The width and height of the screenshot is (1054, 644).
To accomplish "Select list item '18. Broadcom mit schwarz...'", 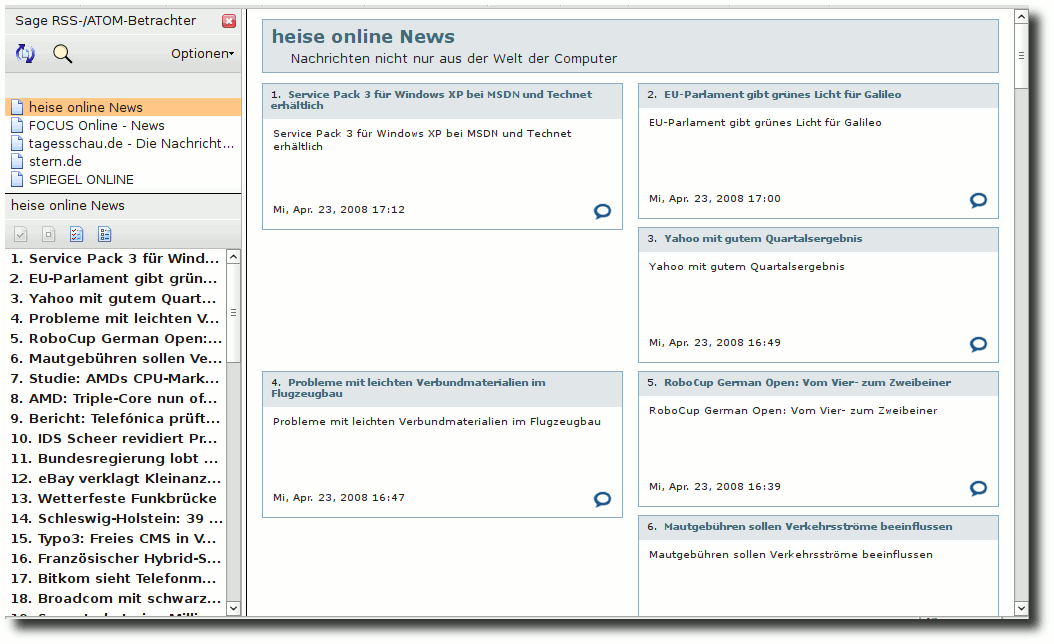I will (x=116, y=598).
